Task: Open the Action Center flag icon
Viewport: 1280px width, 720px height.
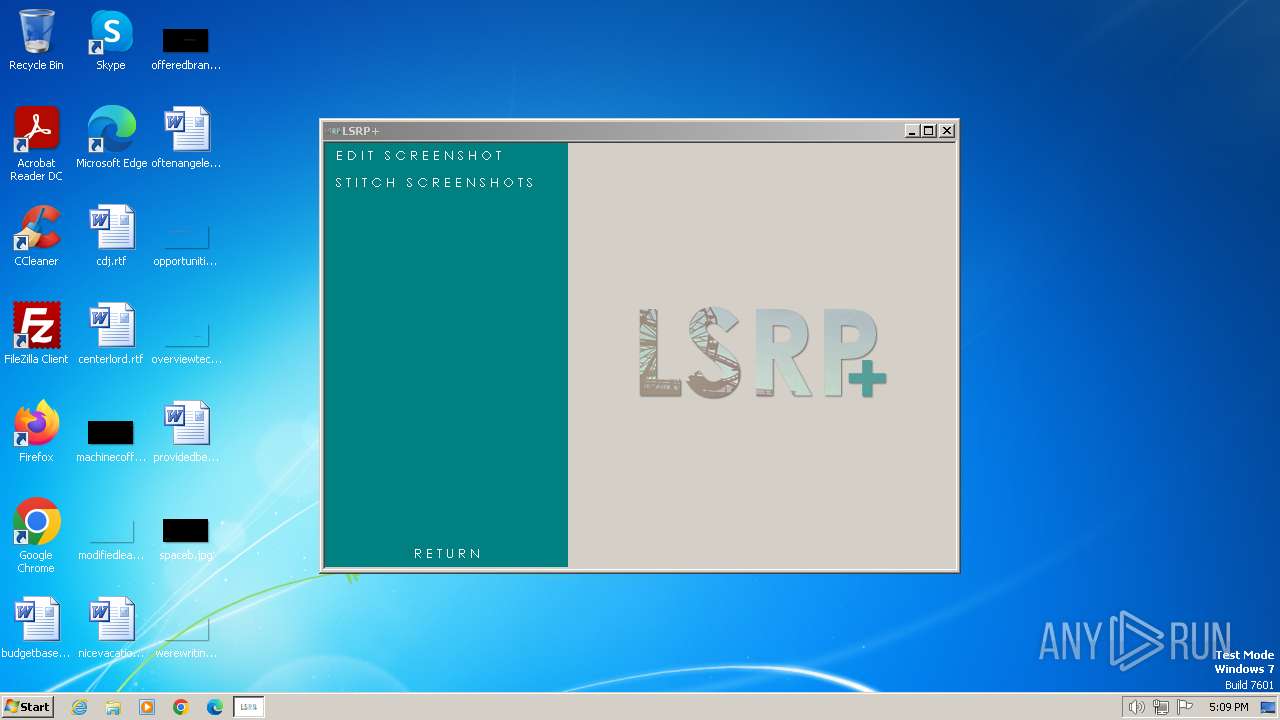Action: 1185,707
